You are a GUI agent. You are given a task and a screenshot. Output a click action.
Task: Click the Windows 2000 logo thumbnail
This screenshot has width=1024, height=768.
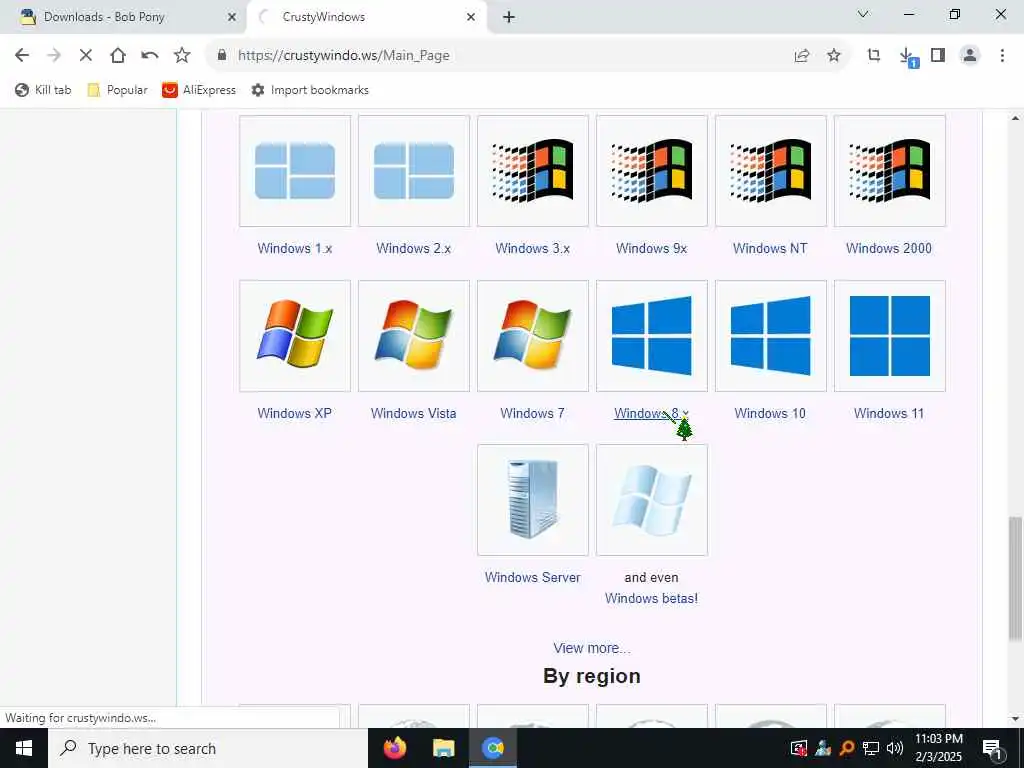[x=889, y=171]
